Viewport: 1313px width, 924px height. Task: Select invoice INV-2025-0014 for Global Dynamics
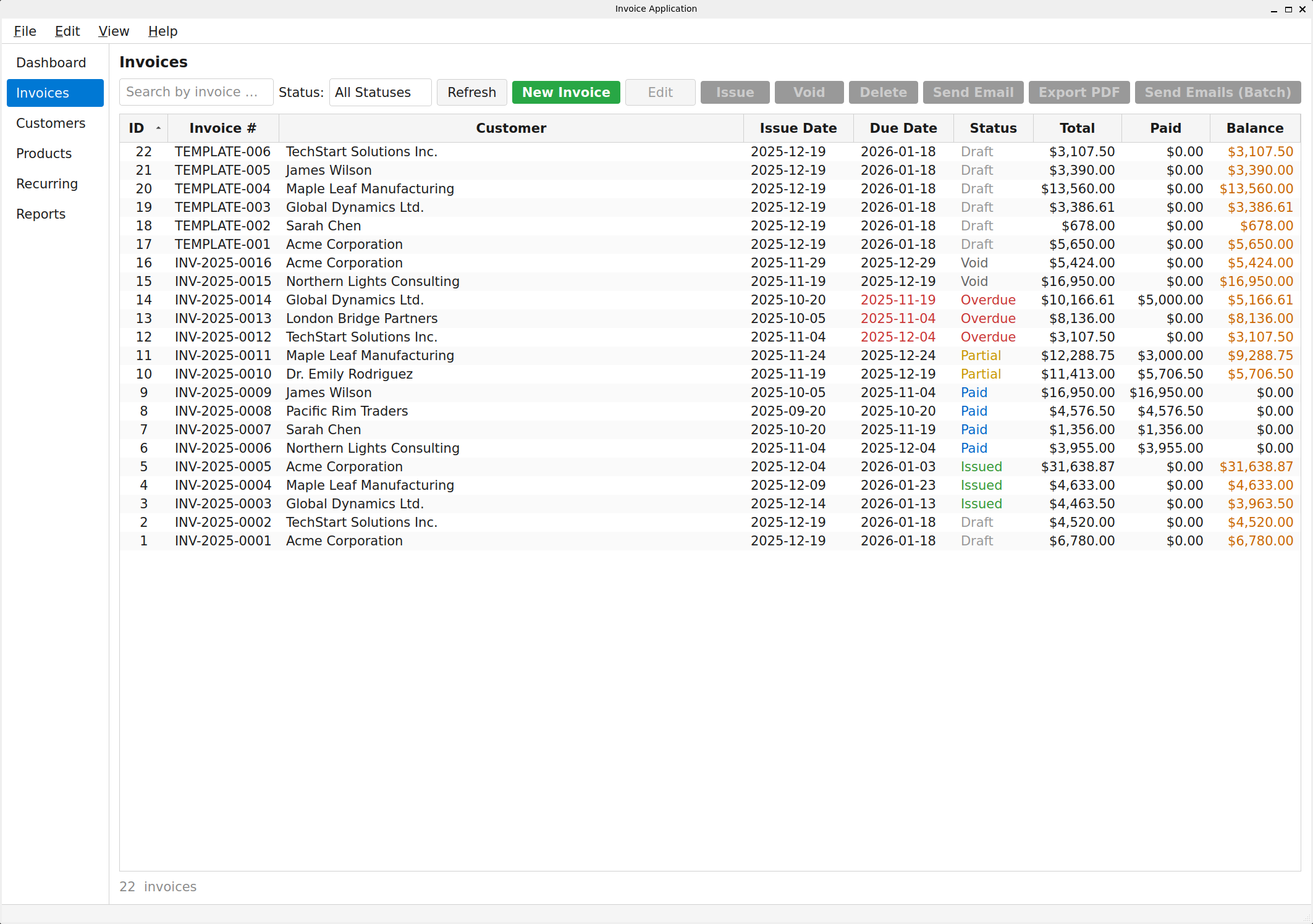pyautogui.click(x=433, y=300)
